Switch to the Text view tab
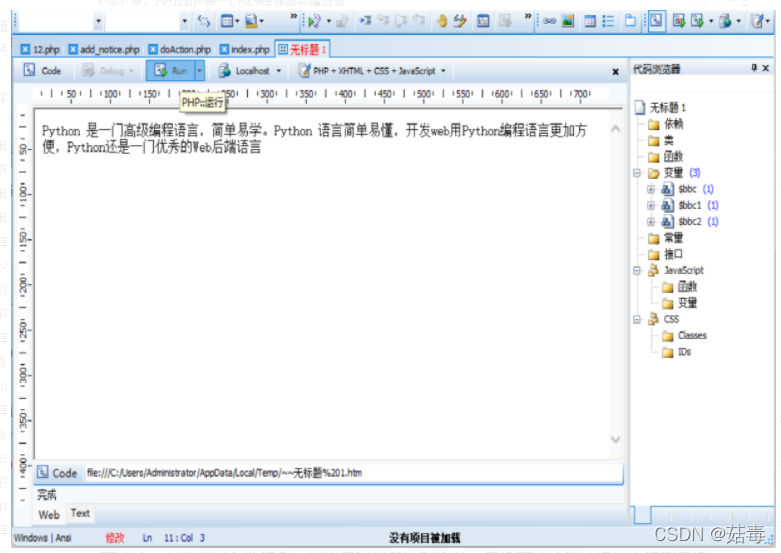The width and height of the screenshot is (781, 553). pyautogui.click(x=80, y=513)
